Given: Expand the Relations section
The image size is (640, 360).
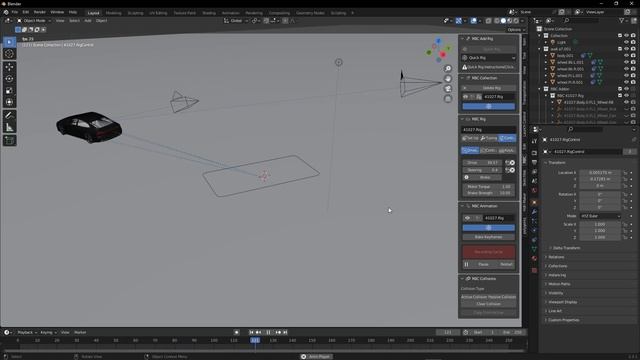Looking at the screenshot, I should pos(556,257).
